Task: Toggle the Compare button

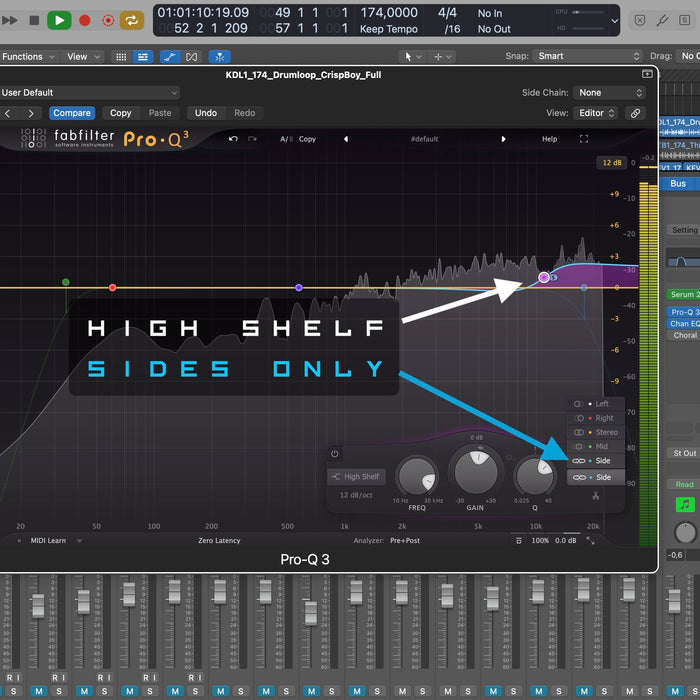Action: [72, 113]
